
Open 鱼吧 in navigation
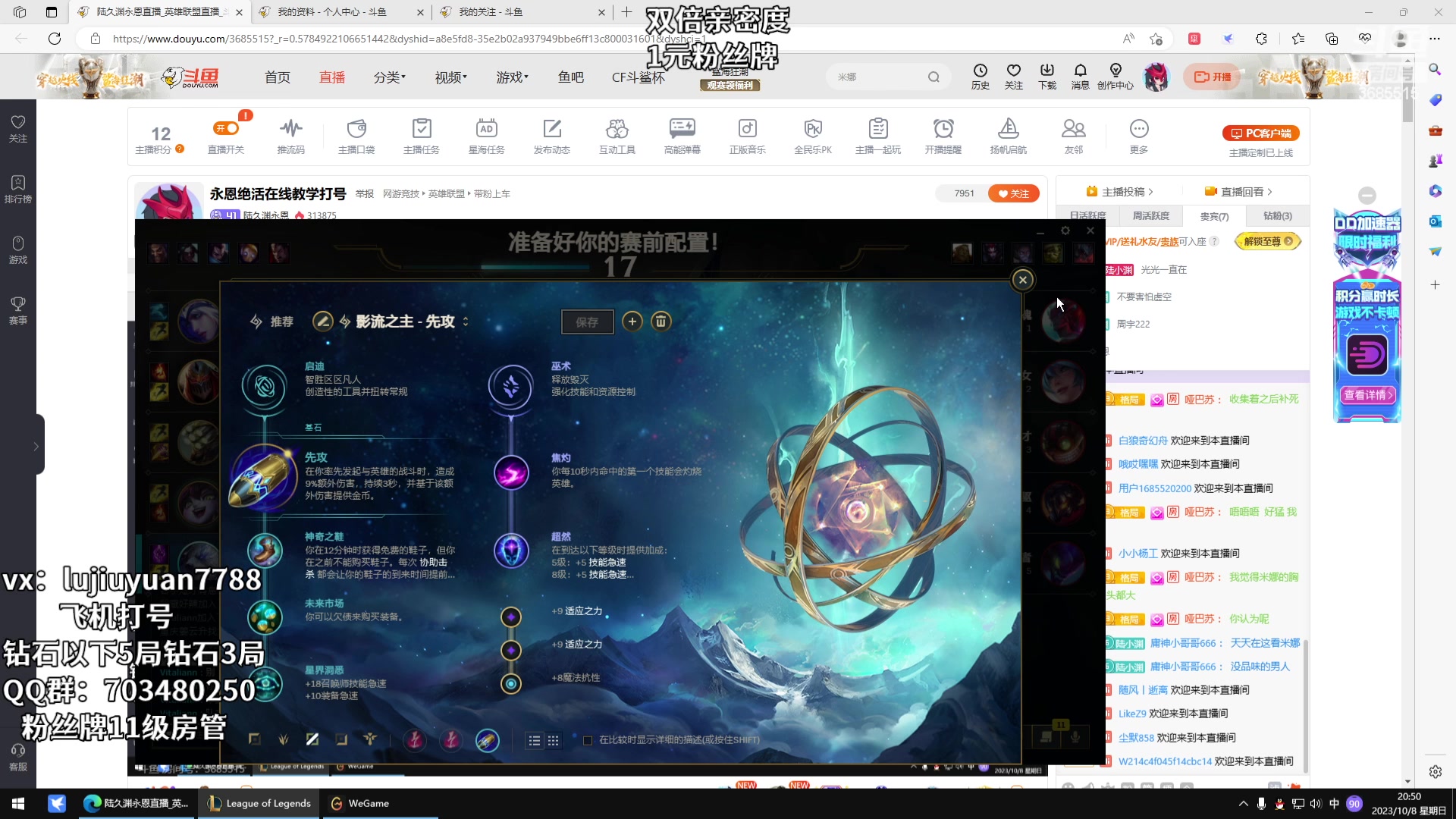coord(571,77)
